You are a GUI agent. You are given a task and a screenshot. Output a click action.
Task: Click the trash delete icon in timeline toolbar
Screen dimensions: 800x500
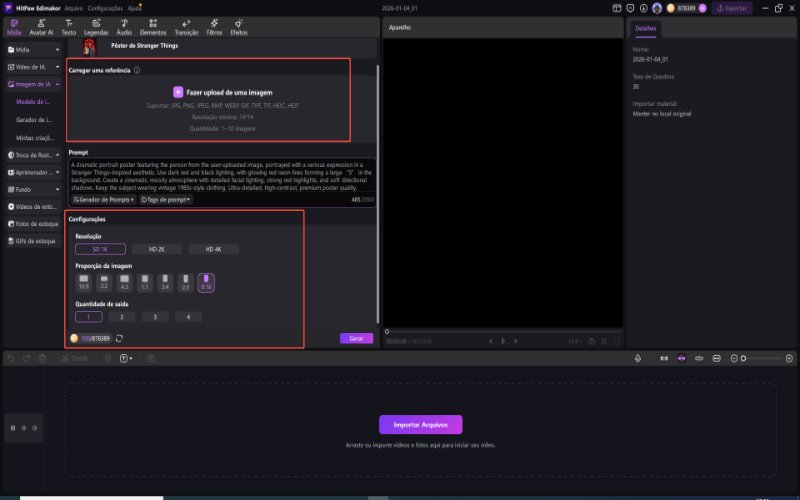[42, 358]
